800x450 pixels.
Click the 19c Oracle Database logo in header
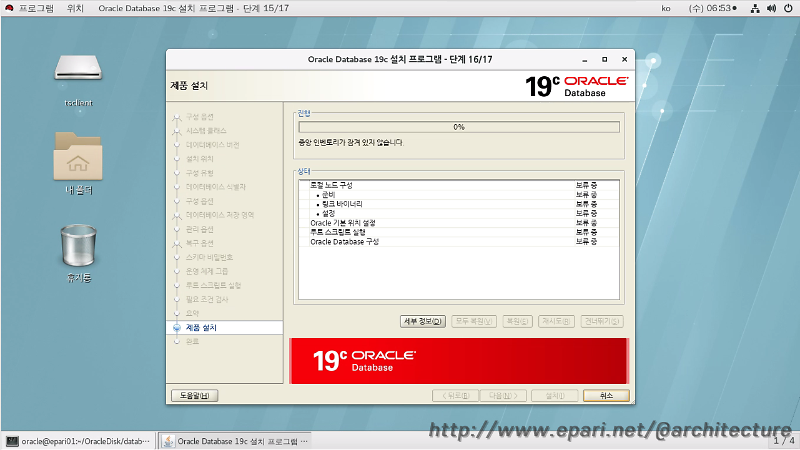577,86
